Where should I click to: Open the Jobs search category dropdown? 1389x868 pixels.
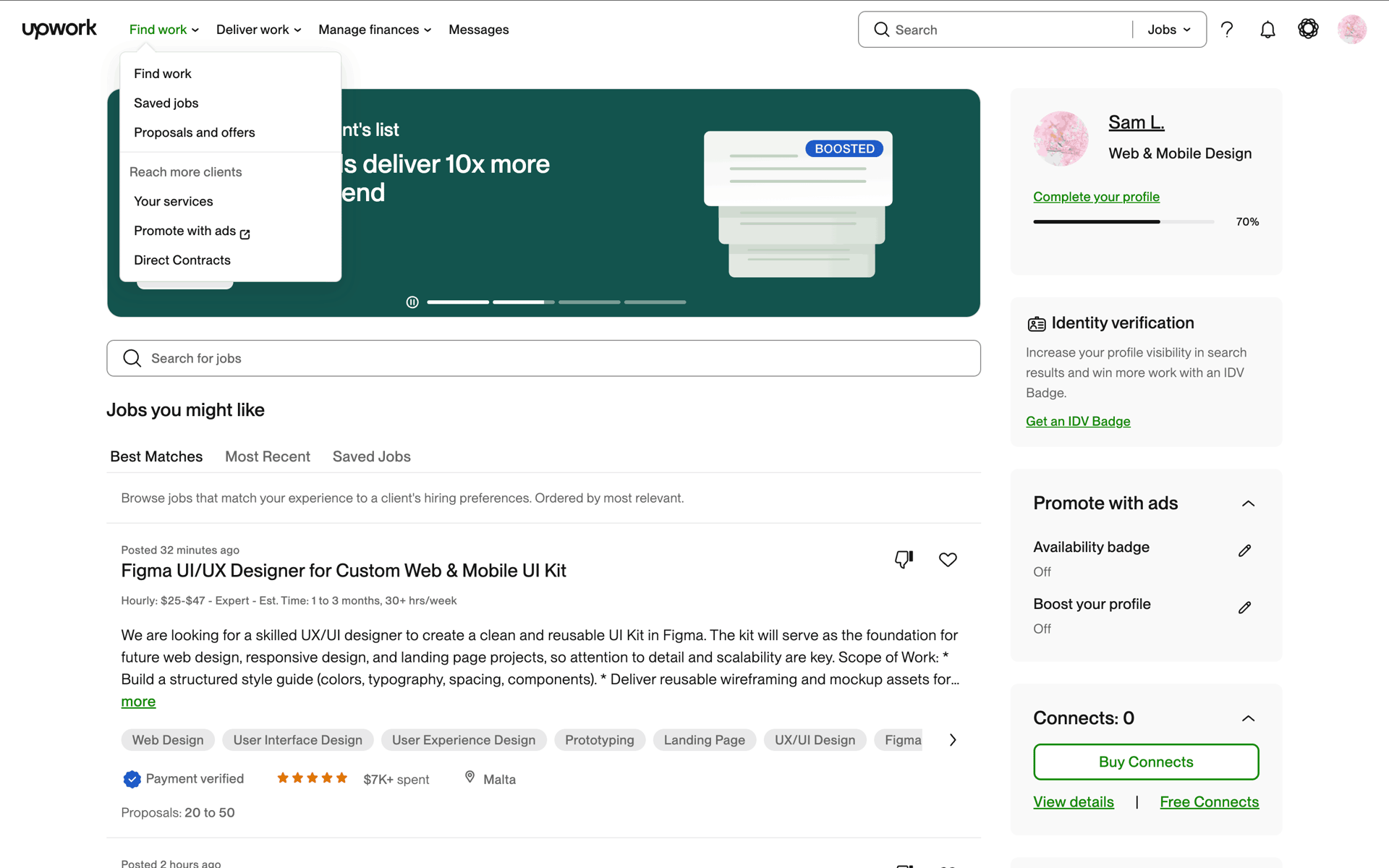point(1169,30)
